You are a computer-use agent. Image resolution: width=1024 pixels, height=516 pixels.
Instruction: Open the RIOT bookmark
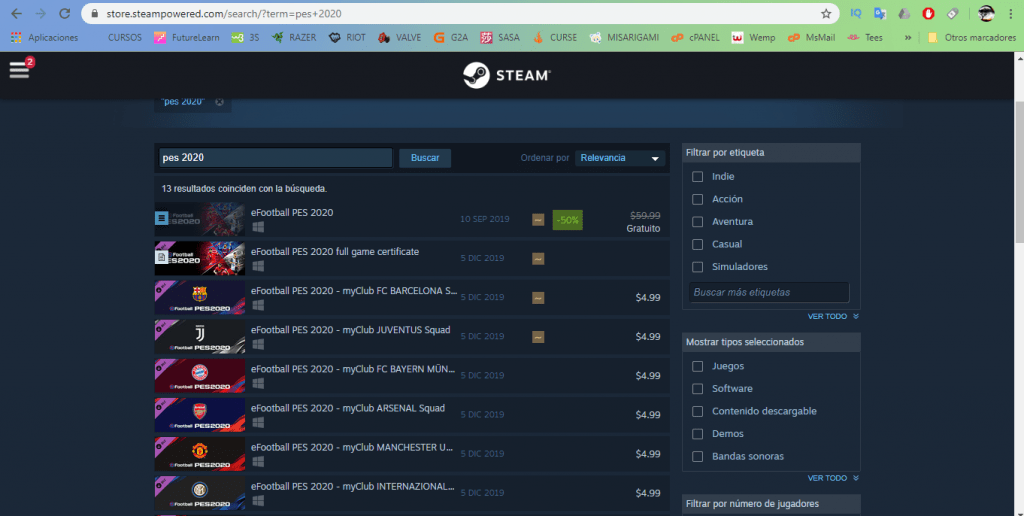(x=347, y=38)
